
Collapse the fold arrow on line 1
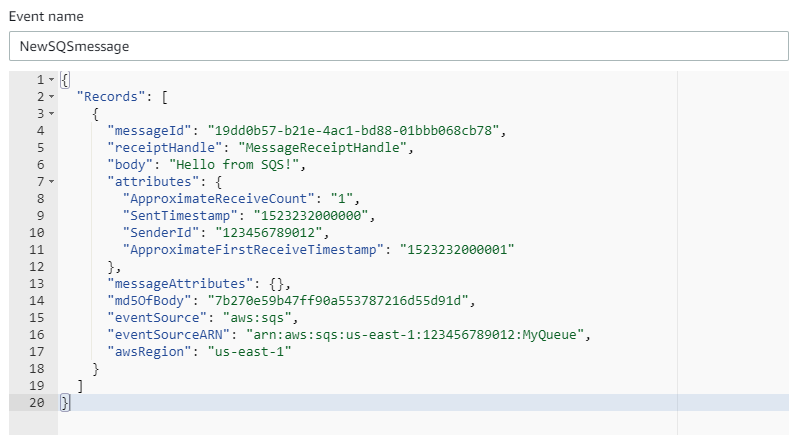tap(51, 80)
